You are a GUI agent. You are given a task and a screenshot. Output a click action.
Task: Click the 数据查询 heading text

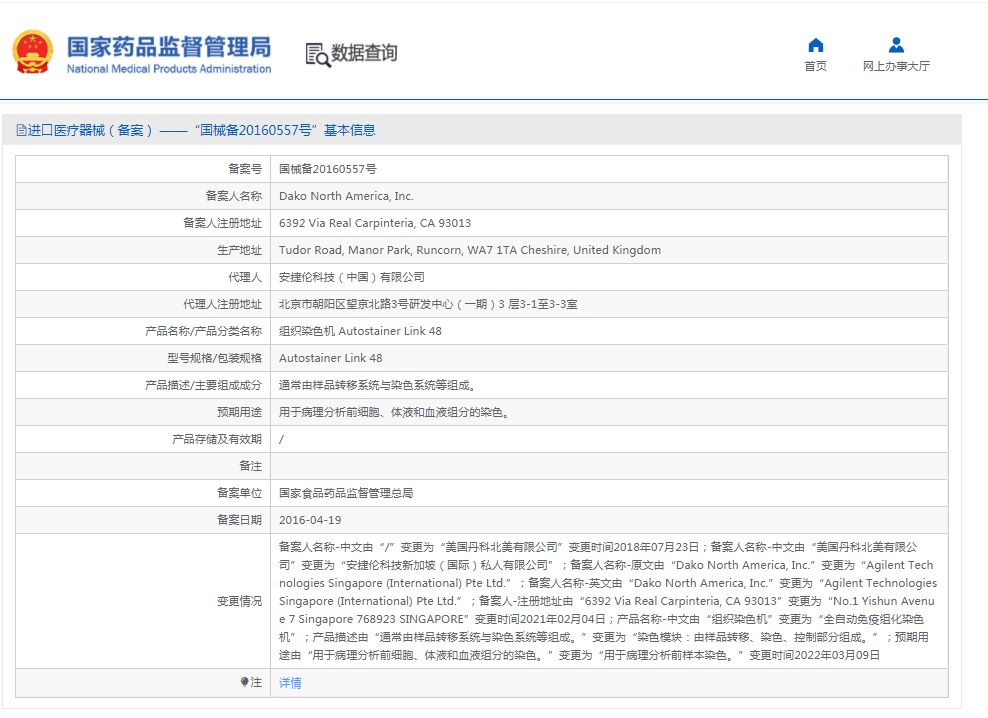coord(364,53)
